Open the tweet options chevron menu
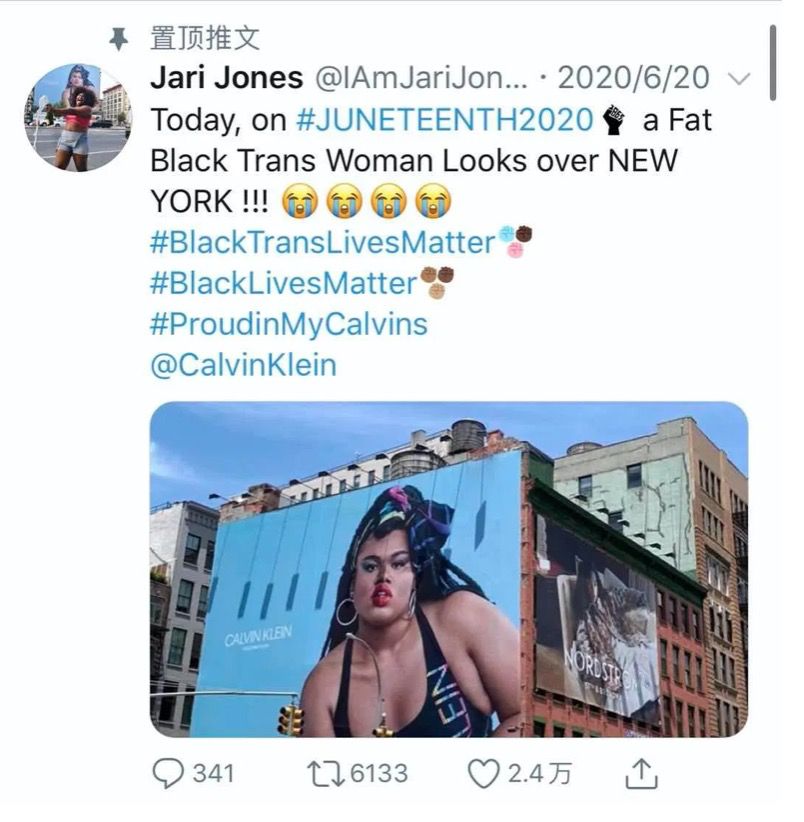This screenshot has height=822, width=804. (x=740, y=79)
